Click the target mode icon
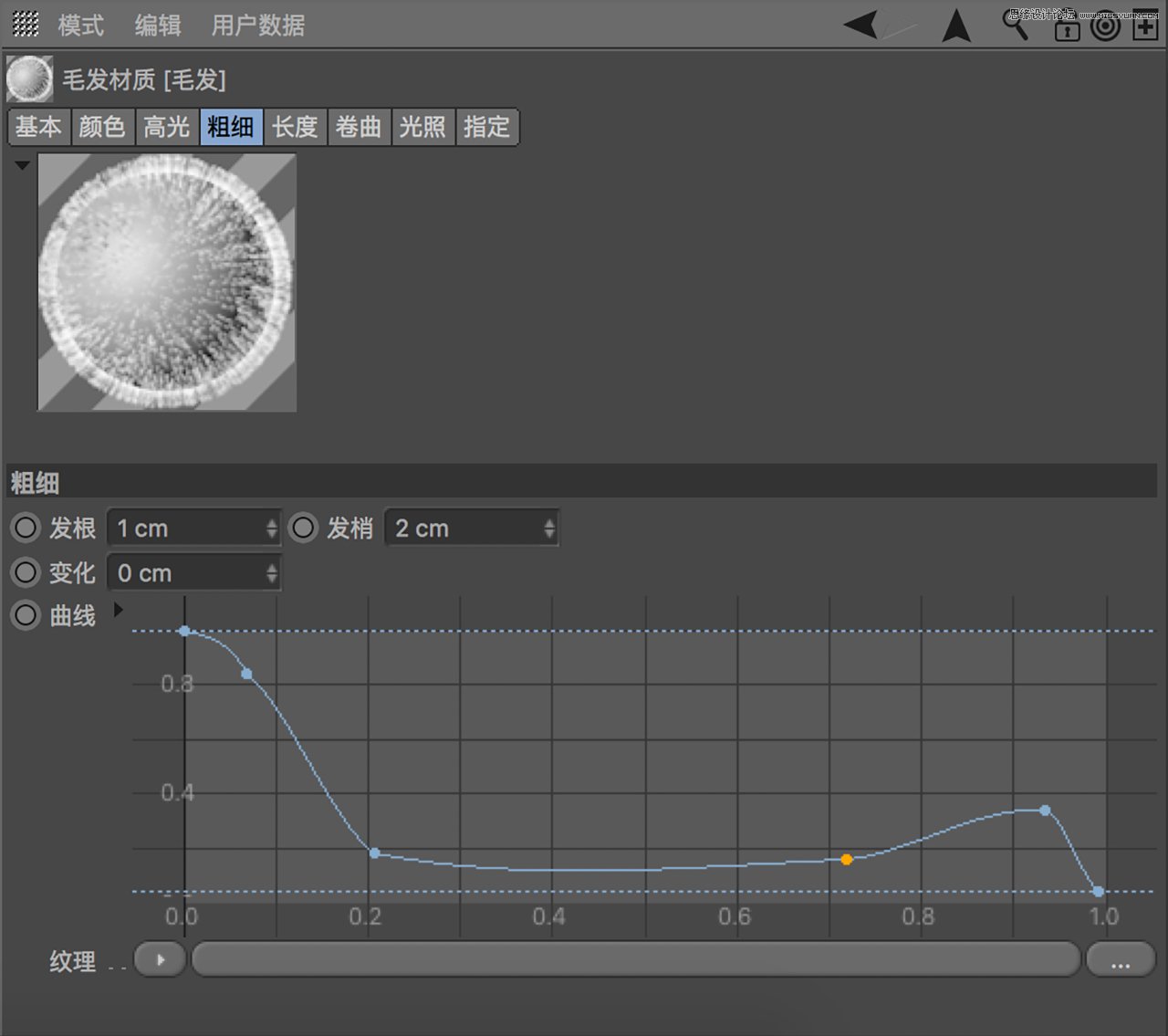Screen dimensions: 1168x1036 coord(1105,26)
